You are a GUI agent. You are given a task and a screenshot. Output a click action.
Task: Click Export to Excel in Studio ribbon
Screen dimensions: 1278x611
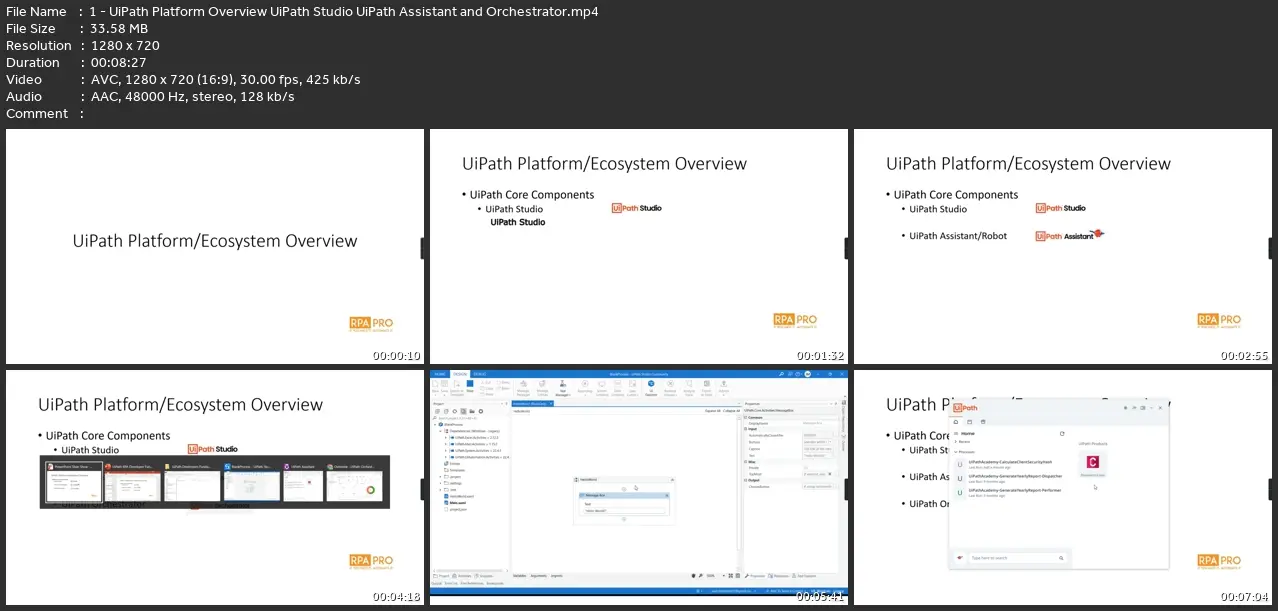[x=706, y=387]
